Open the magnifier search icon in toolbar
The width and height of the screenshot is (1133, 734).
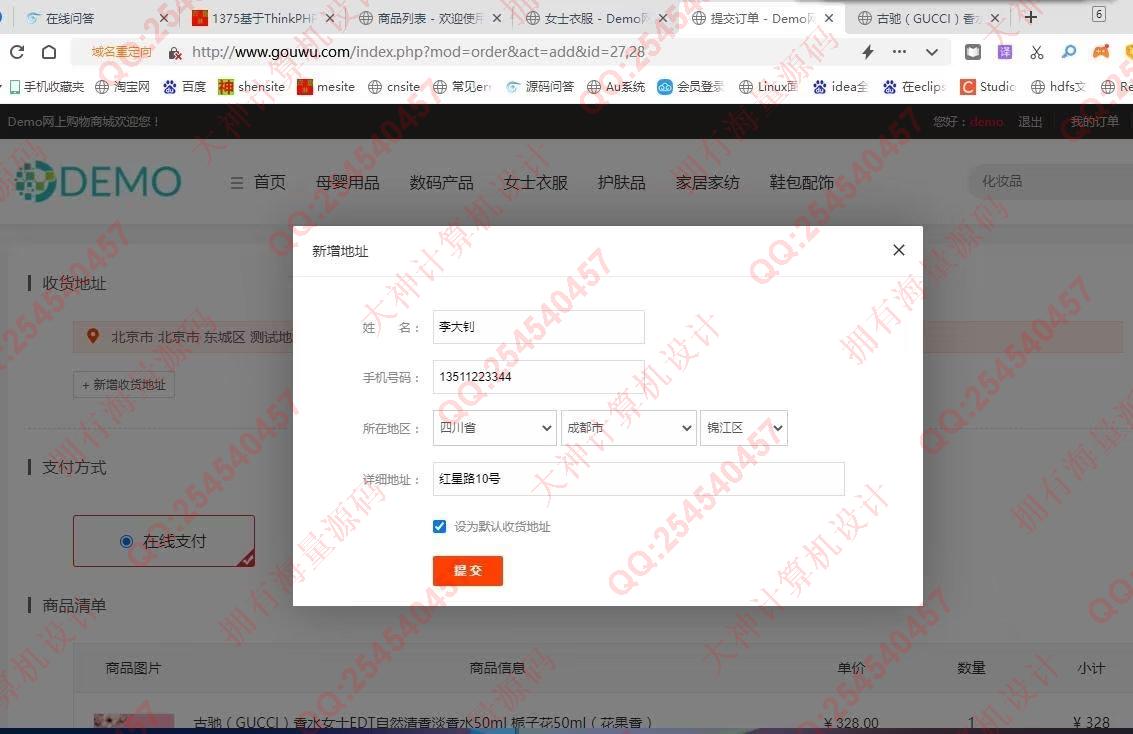[1069, 52]
